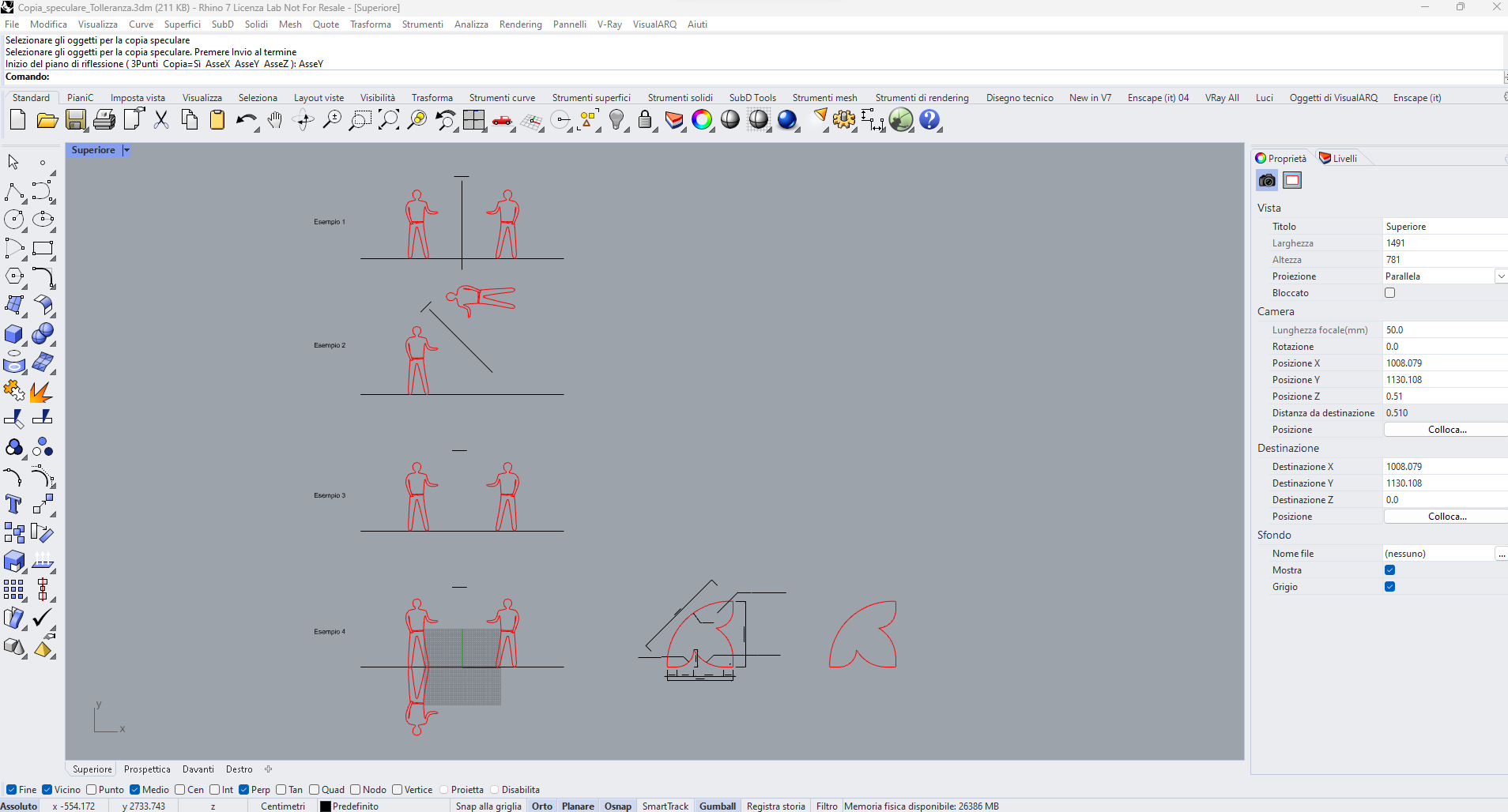Edit the Lunghezza focale value field
The height and width of the screenshot is (812, 1508).
(1445, 330)
